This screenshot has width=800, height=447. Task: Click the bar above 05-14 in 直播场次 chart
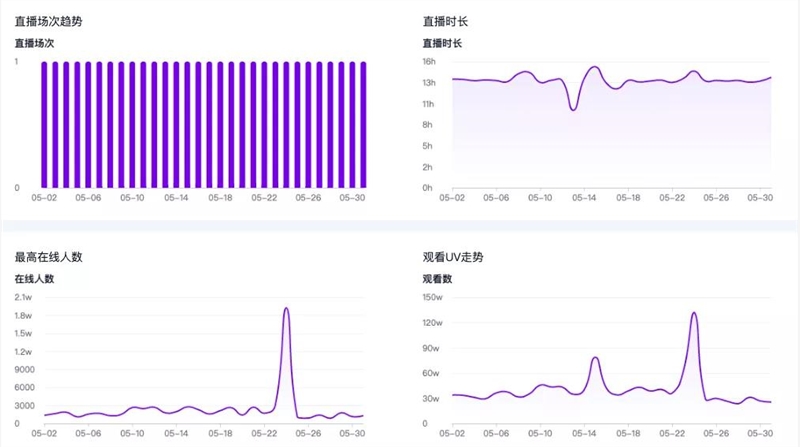[x=176, y=125]
